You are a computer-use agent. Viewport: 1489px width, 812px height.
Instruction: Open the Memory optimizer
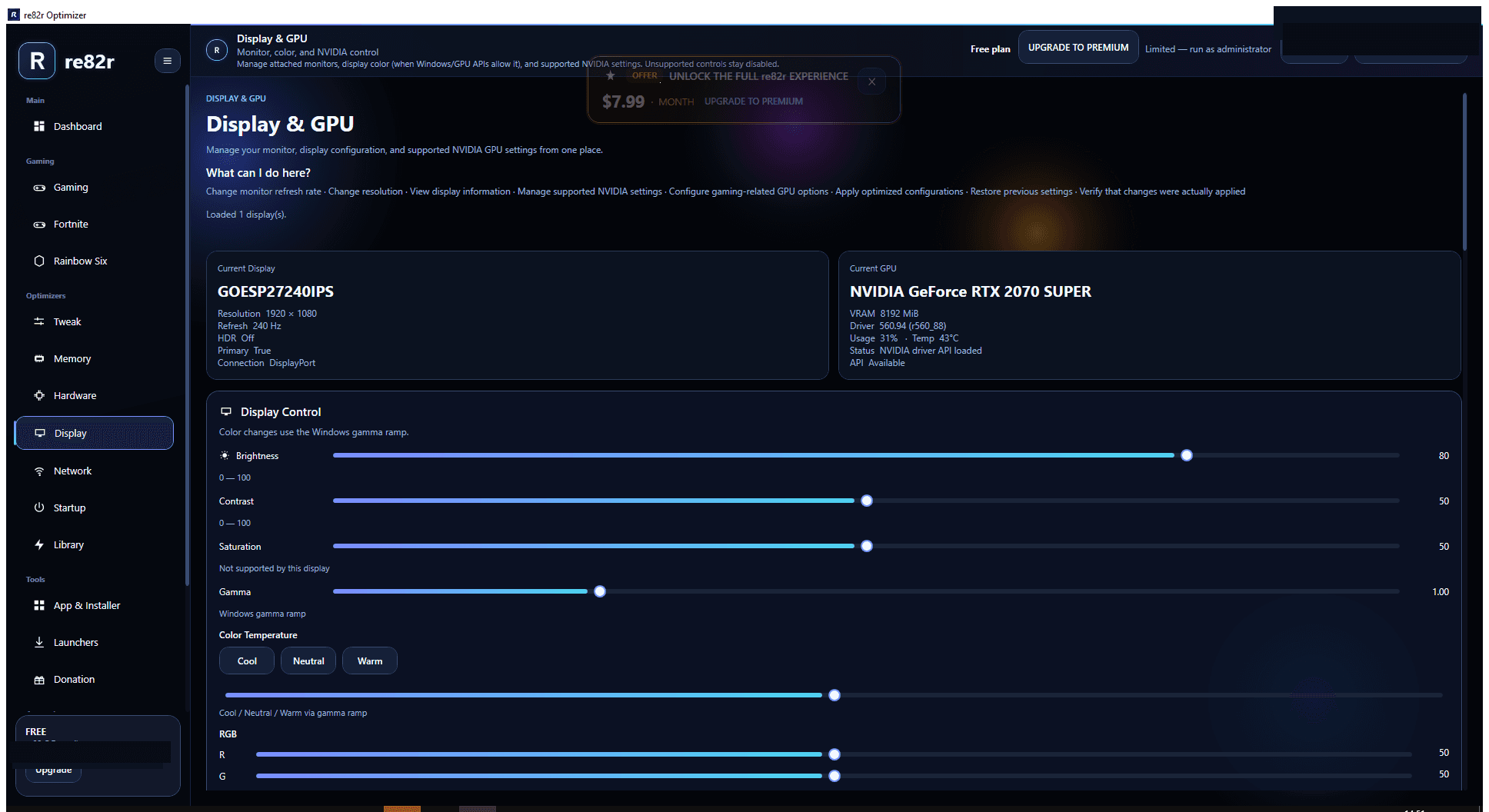(94, 358)
